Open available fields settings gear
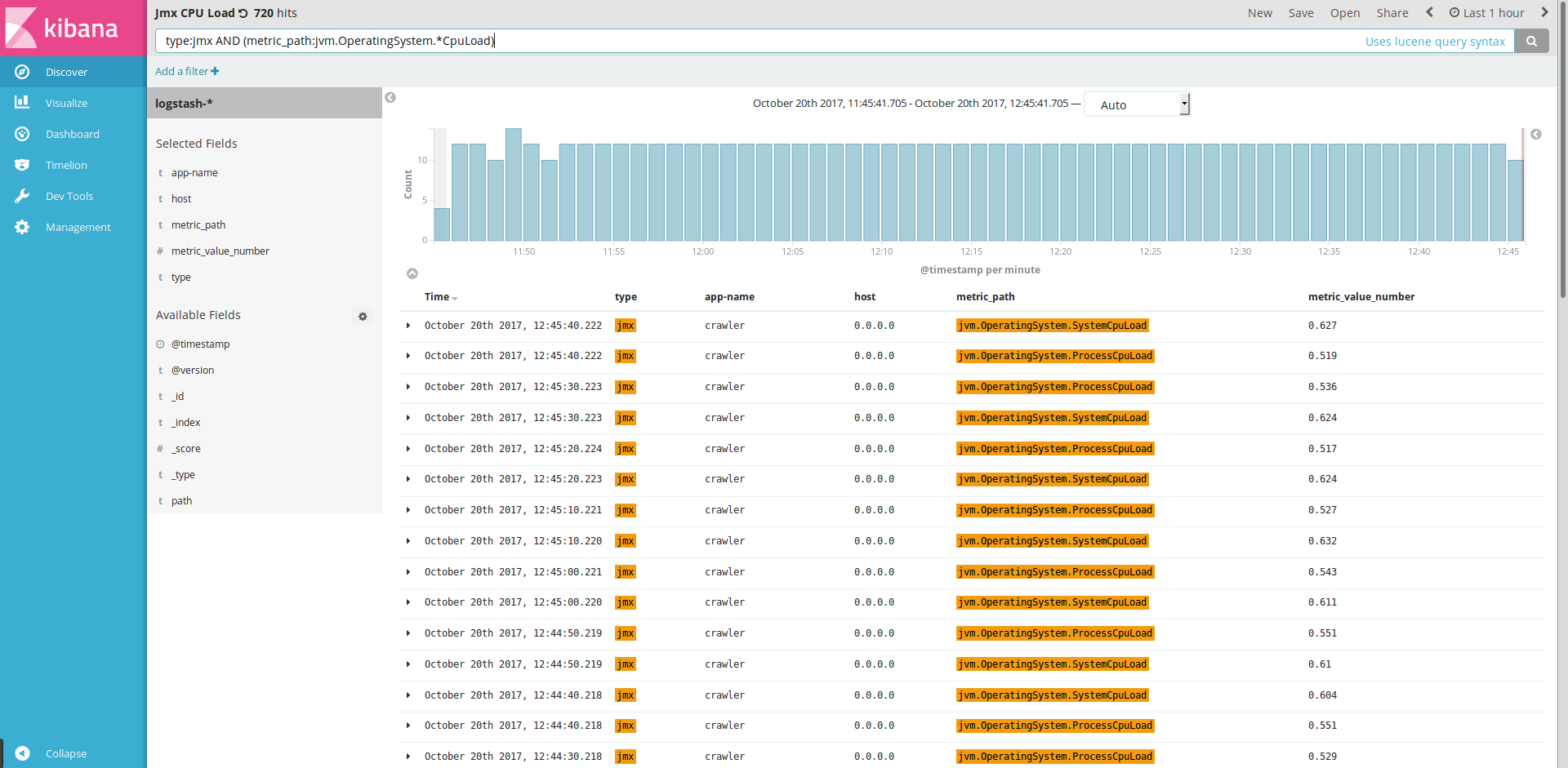 point(363,316)
